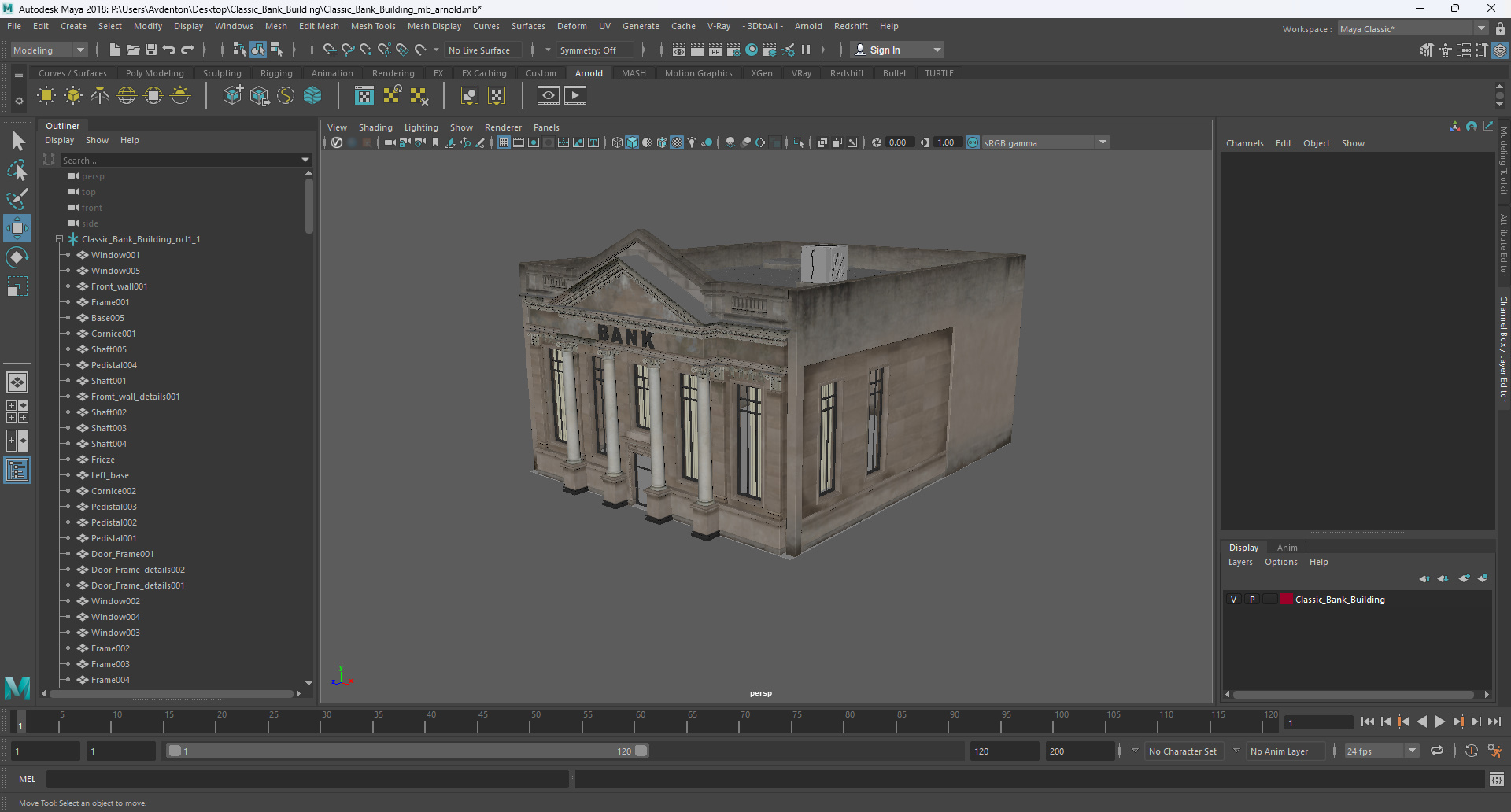Open Symmetry Off dropdown
The width and height of the screenshot is (1511, 812).
[x=595, y=50]
